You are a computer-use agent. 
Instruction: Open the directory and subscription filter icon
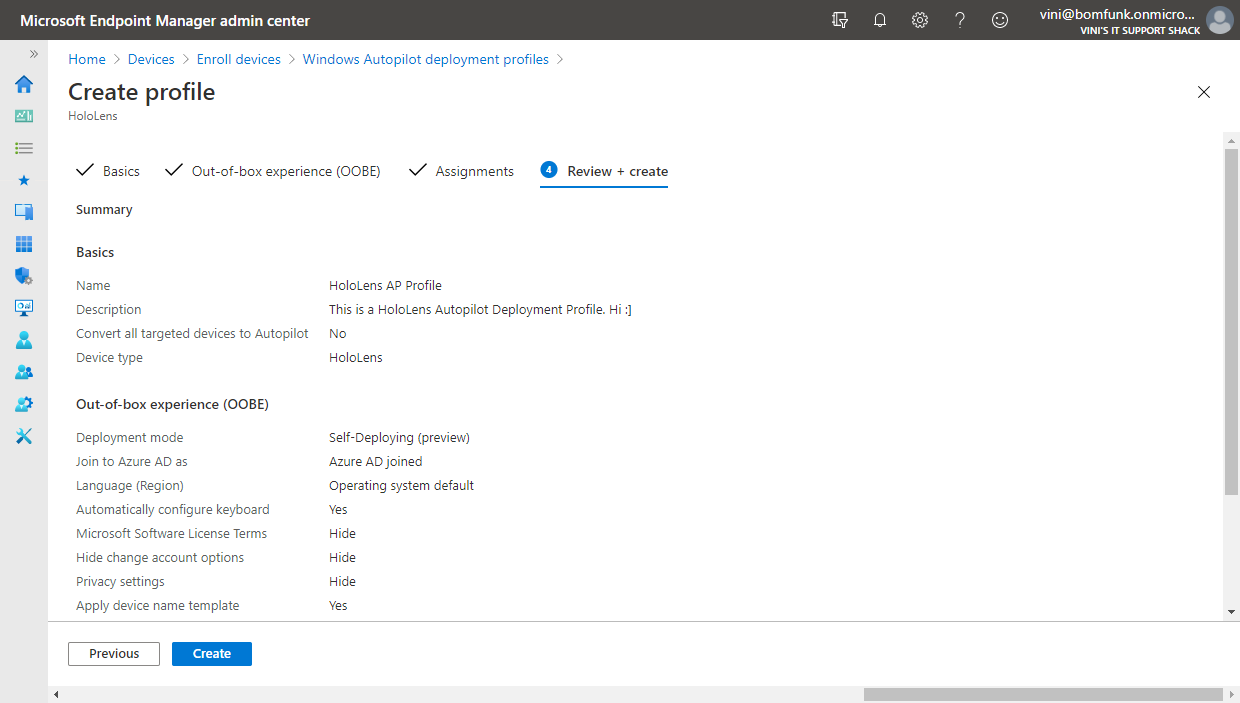pyautogui.click(x=840, y=20)
